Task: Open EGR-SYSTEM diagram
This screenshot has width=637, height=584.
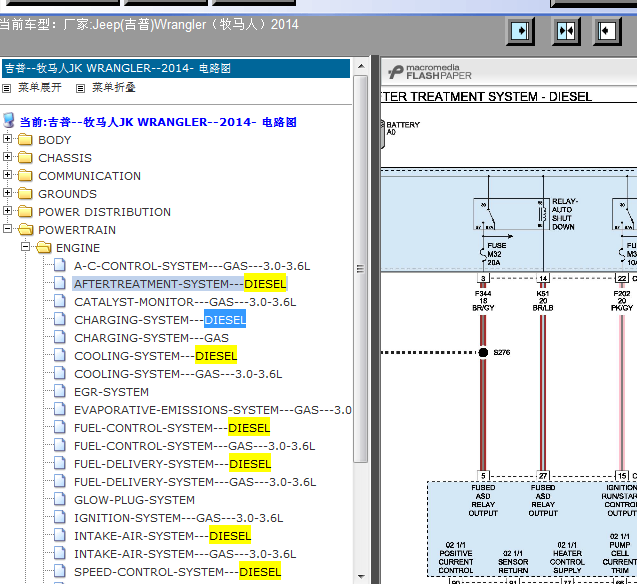Action: coord(111,392)
